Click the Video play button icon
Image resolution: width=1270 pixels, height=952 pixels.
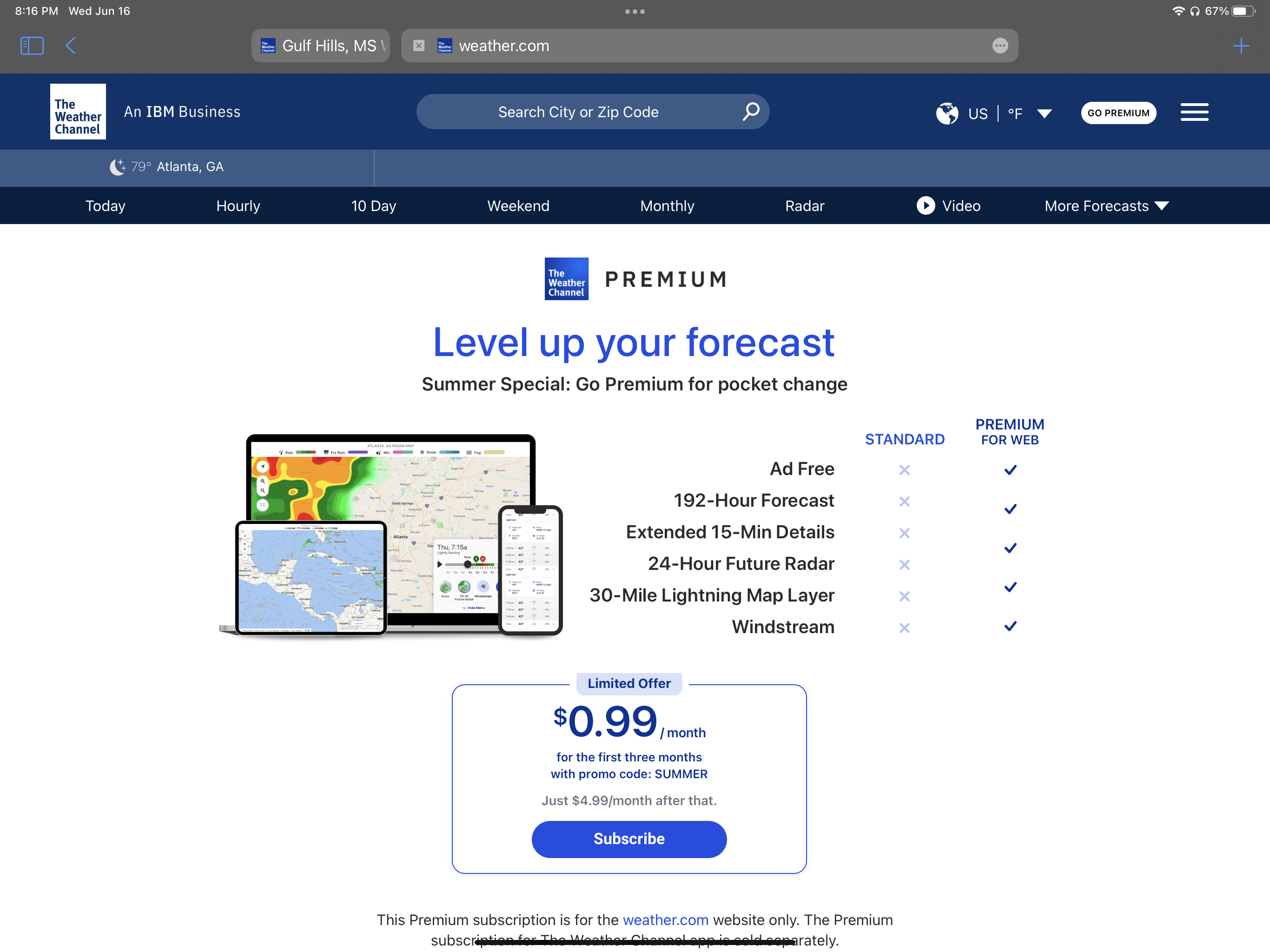coord(921,205)
